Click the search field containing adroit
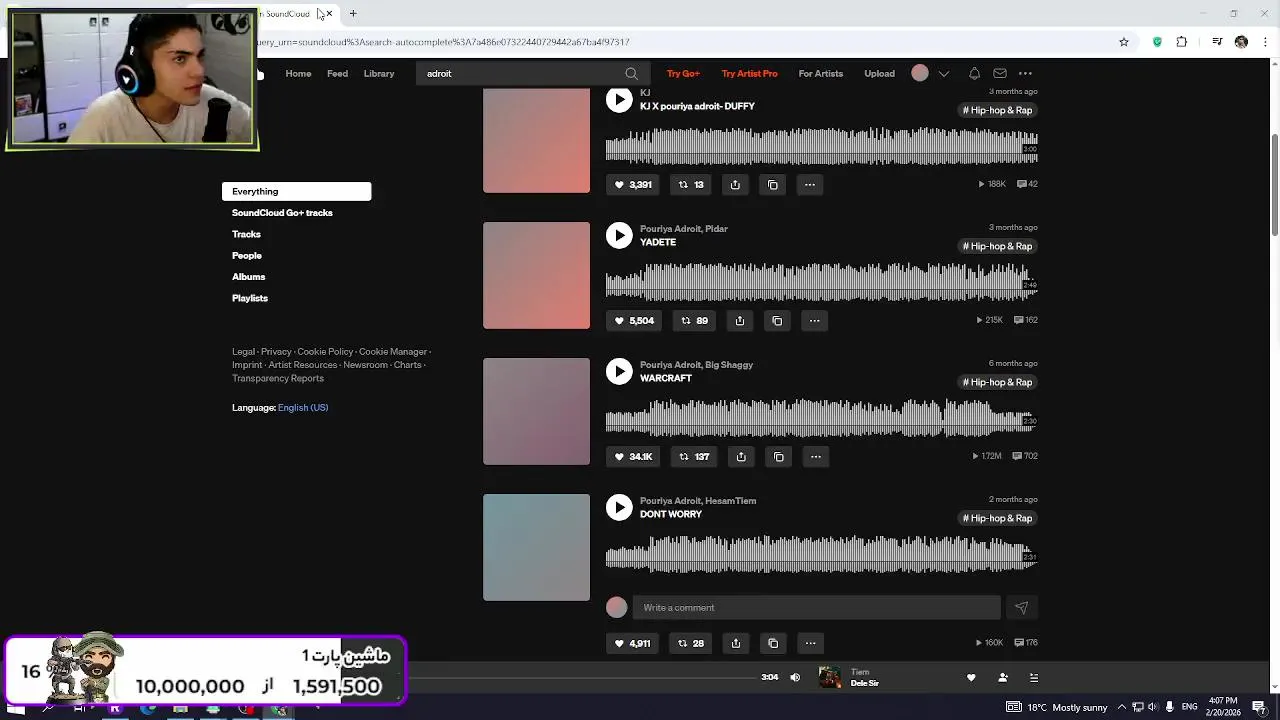Viewport: 1280px width, 720px height. pos(520,73)
